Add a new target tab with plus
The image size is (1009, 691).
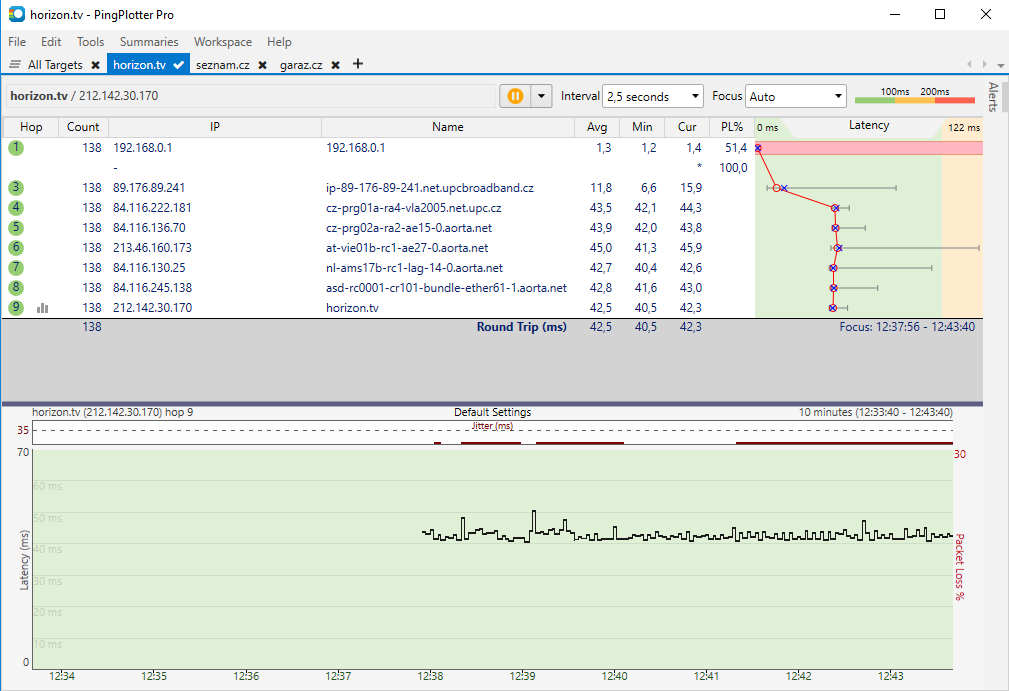pos(358,64)
